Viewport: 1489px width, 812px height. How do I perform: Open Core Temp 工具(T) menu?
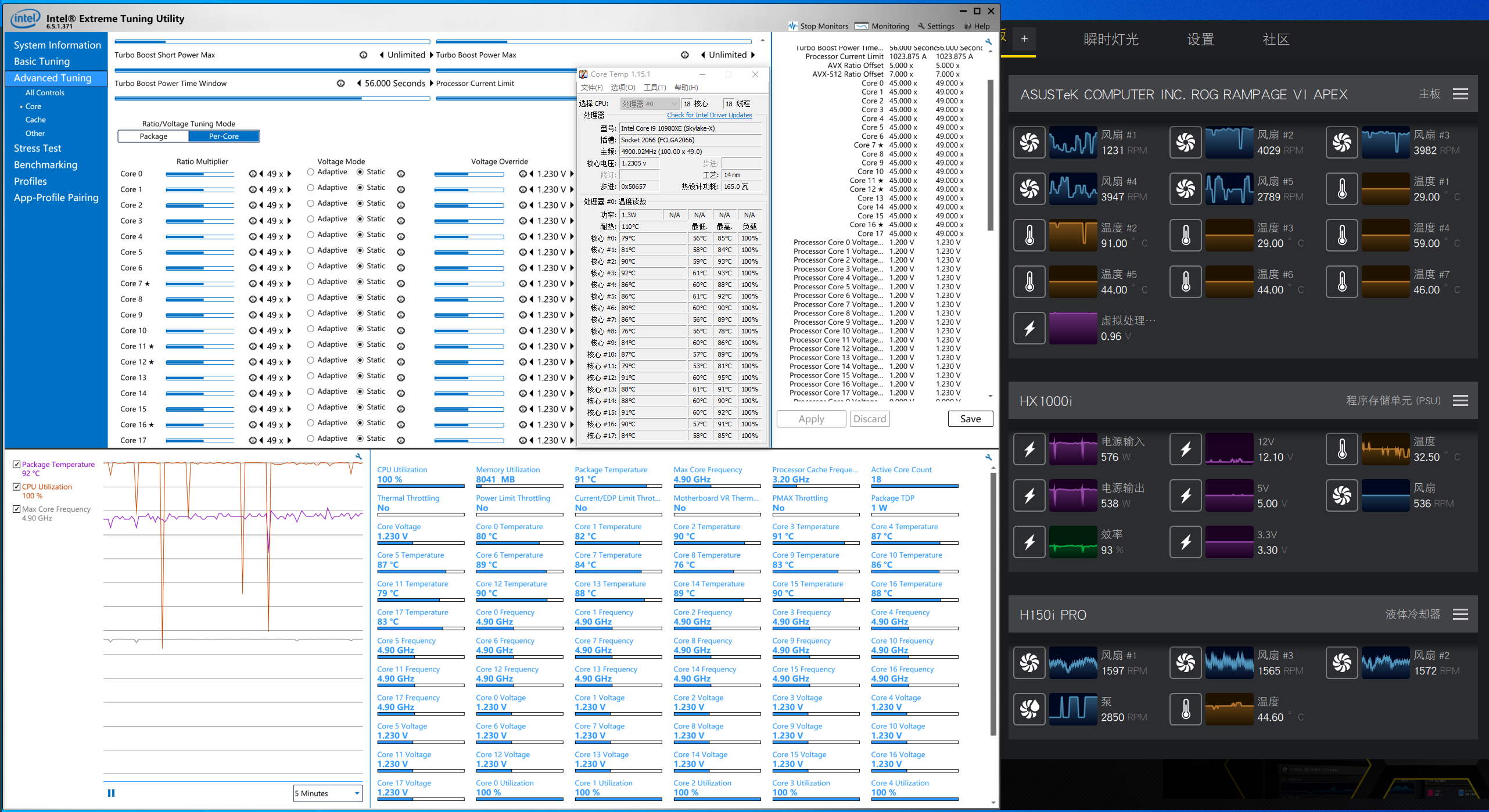[x=655, y=88]
